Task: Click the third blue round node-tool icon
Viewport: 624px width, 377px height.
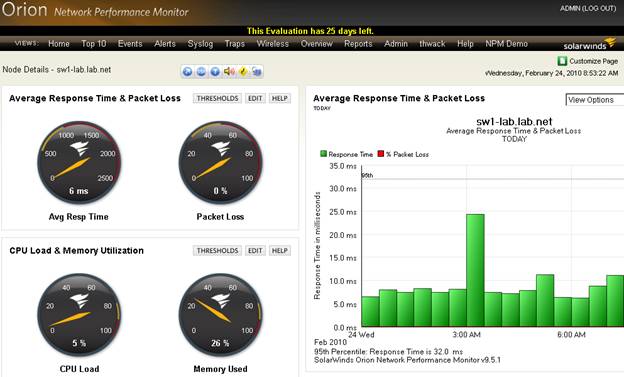Action: click(x=215, y=72)
